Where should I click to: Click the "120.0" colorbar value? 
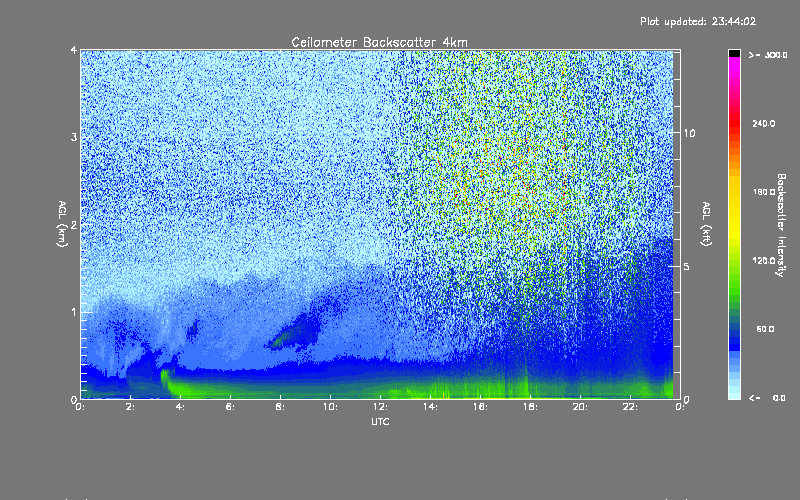click(x=764, y=260)
